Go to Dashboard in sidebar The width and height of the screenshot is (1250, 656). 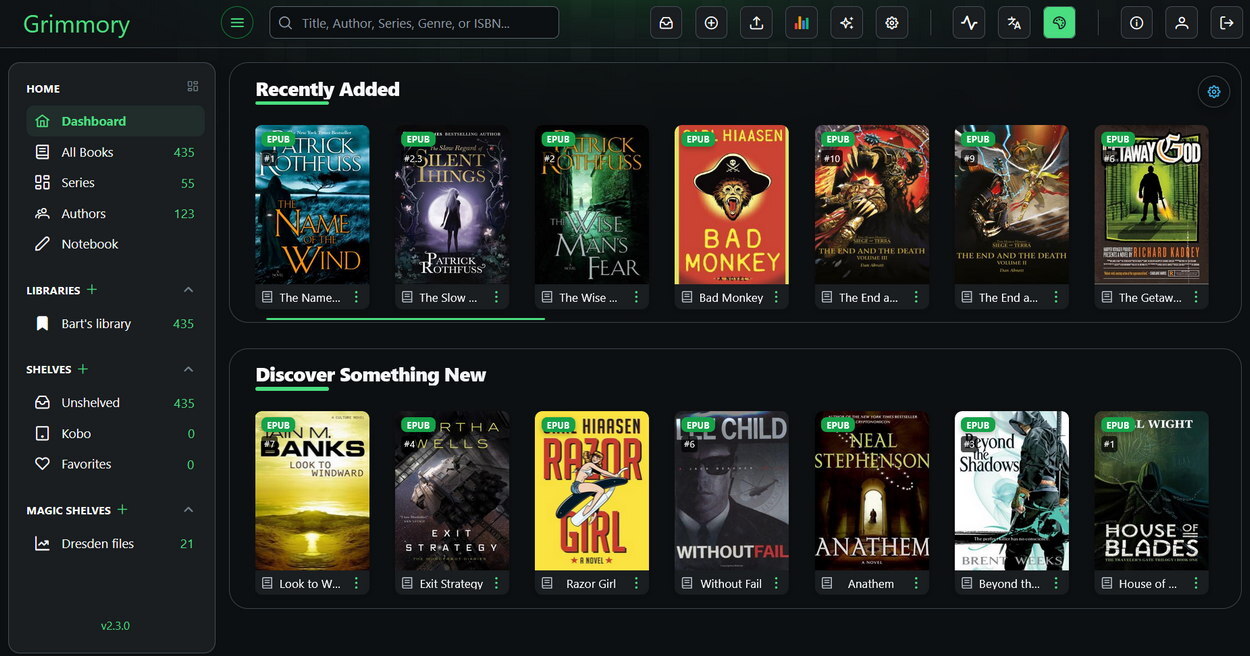[115, 121]
